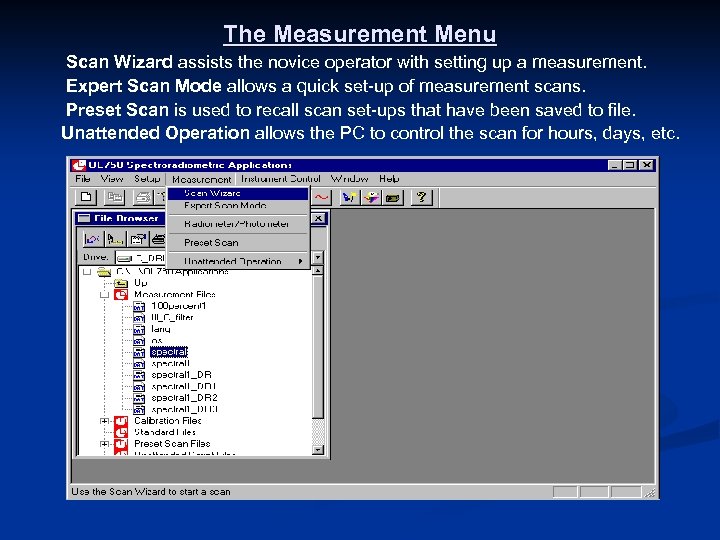The height and width of the screenshot is (540, 720).
Task: Close the File Browser panel
Action: [x=319, y=218]
